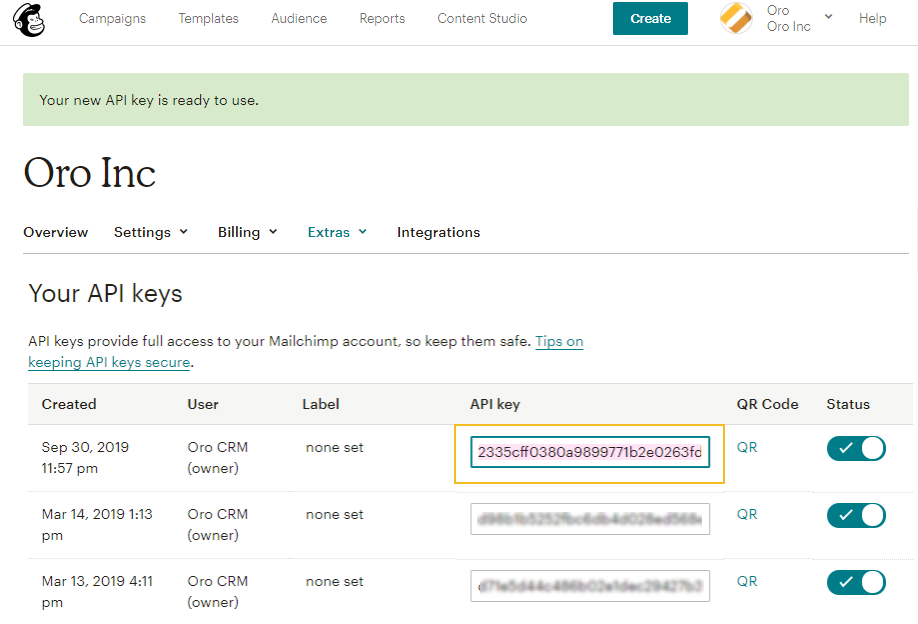Open QR code for Mar 13 key

pyautogui.click(x=747, y=582)
